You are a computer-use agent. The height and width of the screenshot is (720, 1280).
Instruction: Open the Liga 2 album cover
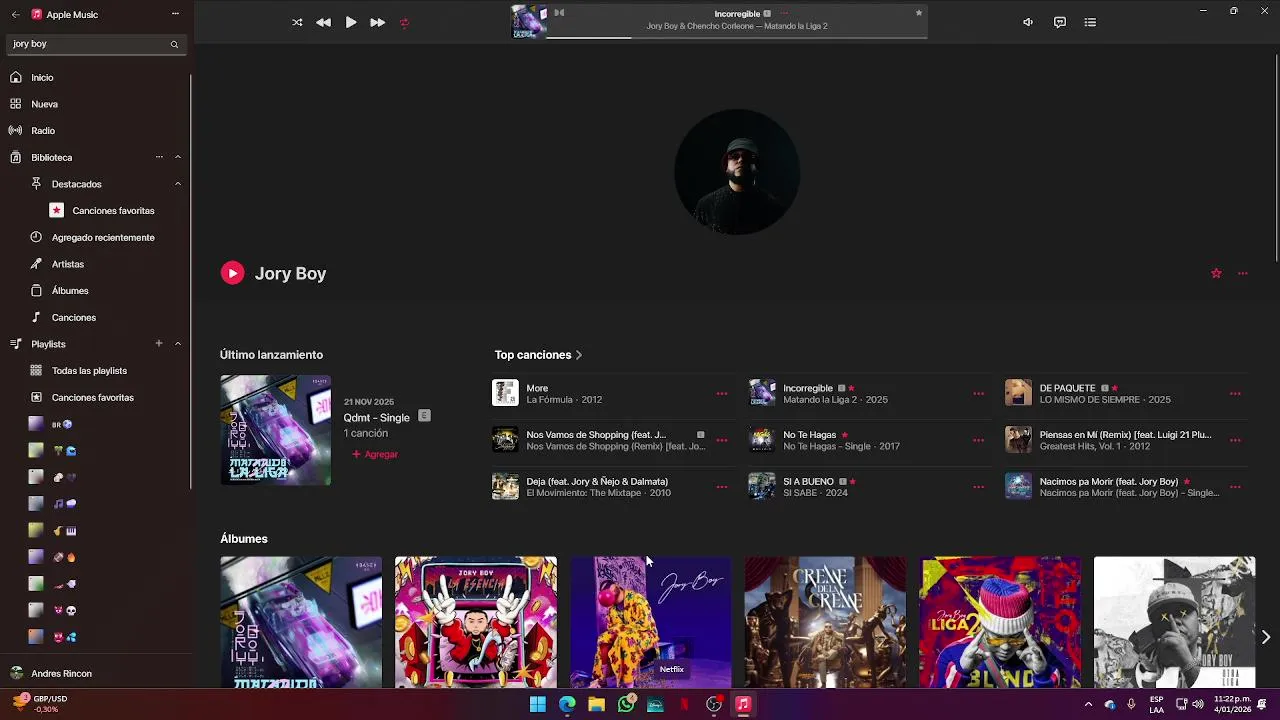[1000, 622]
